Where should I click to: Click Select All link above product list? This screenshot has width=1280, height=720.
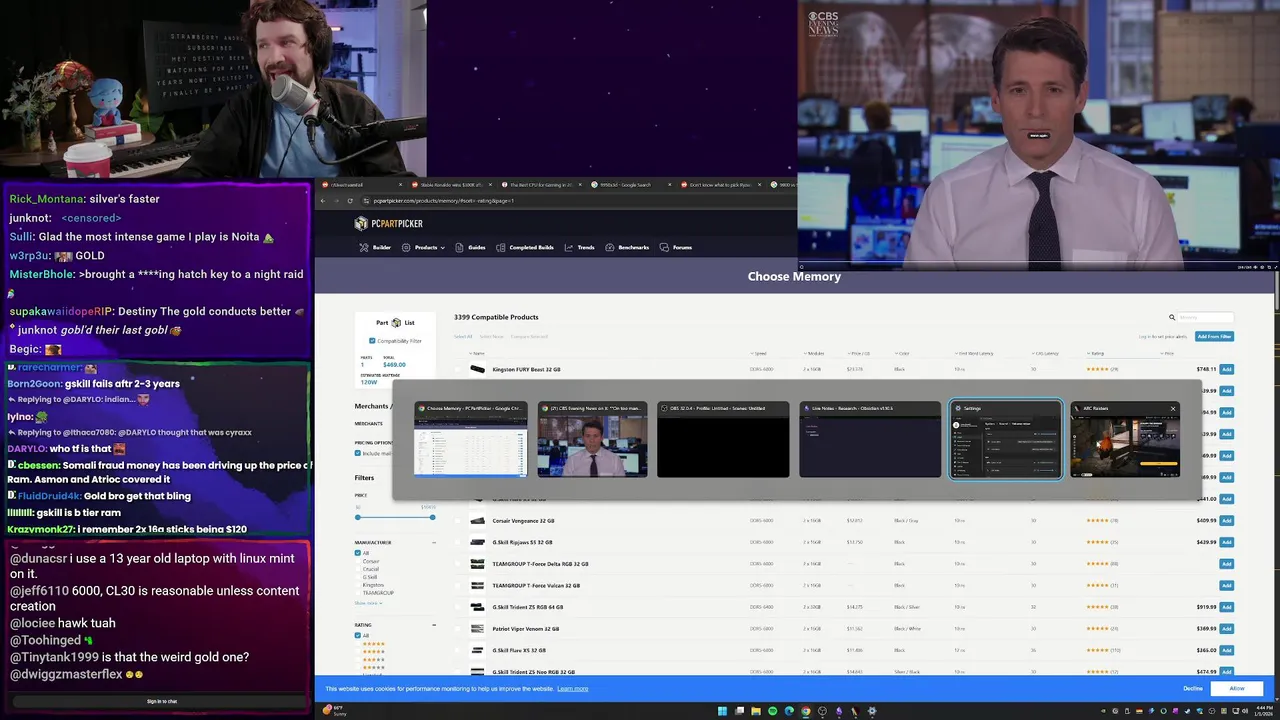click(x=463, y=336)
